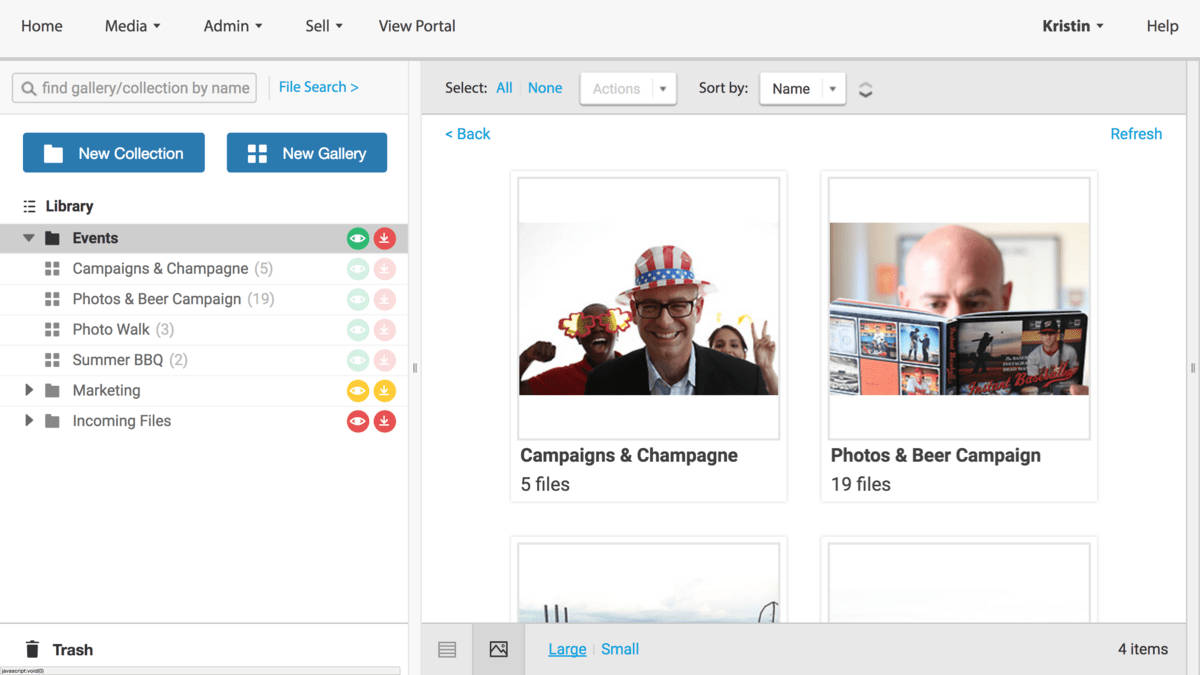Click the grid icon beside Summer BBQ

(54, 360)
